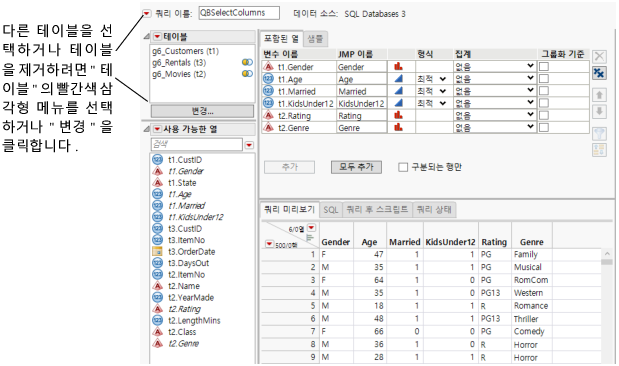Click the 추가 button
Image resolution: width=619 pixels, height=366 pixels.
[289, 167]
